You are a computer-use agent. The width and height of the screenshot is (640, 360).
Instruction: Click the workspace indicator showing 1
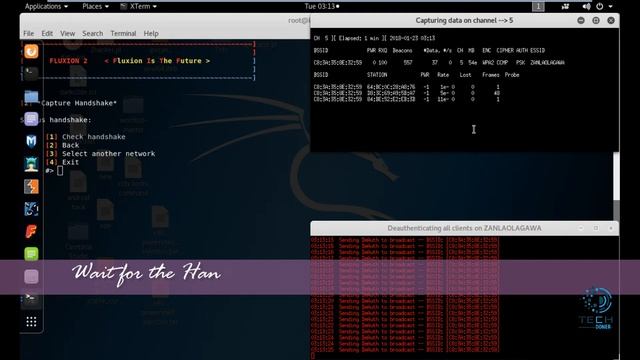click(x=538, y=6)
